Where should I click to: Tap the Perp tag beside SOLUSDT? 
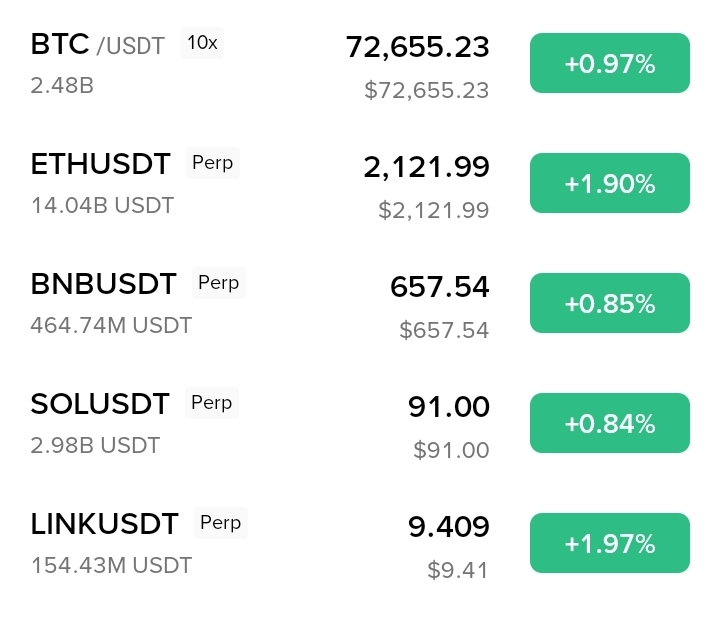[212, 403]
